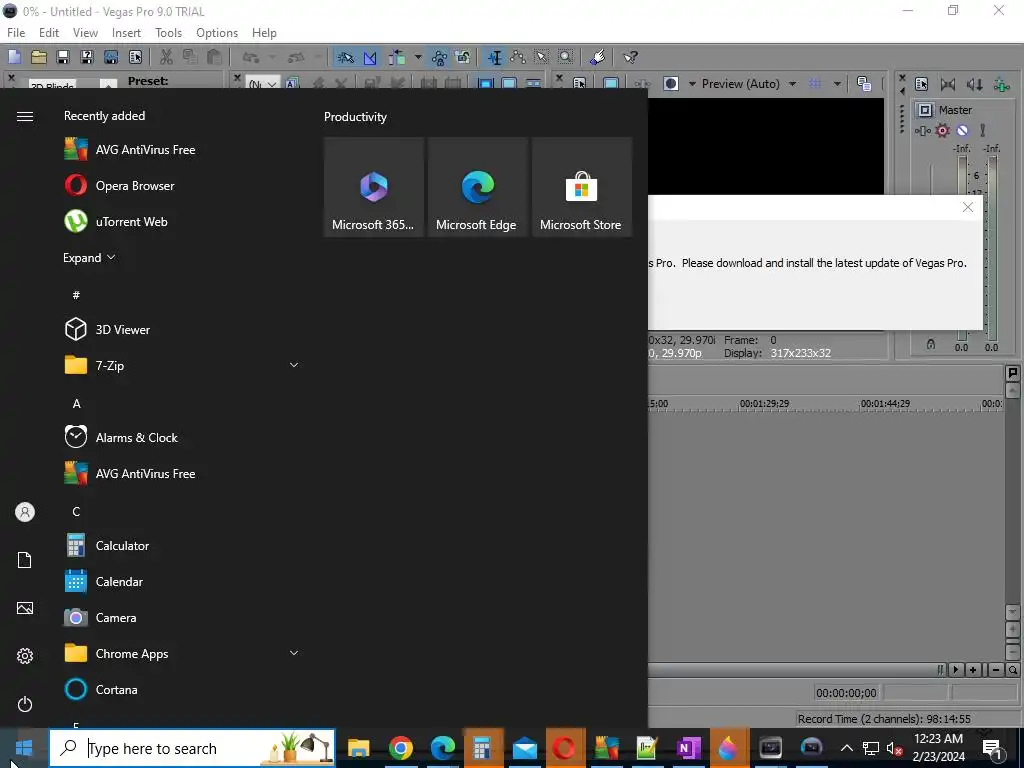Select the Selection Edit tool
The height and width of the screenshot is (768, 1024).
(541, 57)
